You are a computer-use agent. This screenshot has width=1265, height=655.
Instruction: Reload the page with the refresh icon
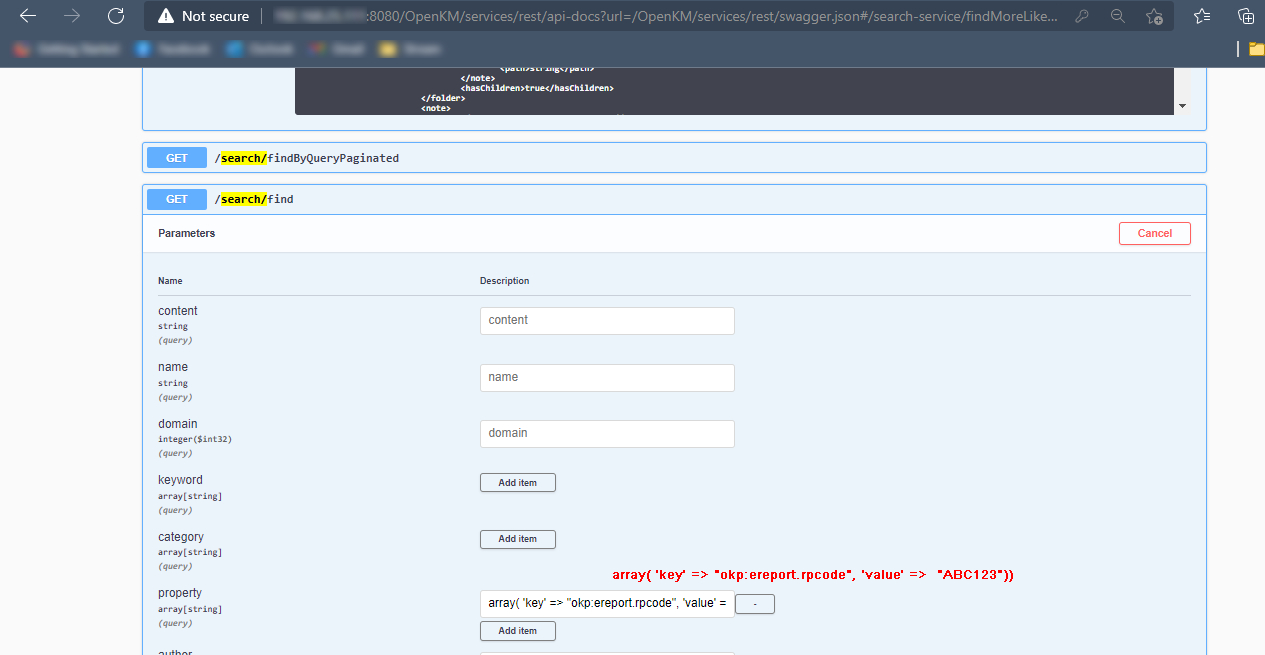116,16
